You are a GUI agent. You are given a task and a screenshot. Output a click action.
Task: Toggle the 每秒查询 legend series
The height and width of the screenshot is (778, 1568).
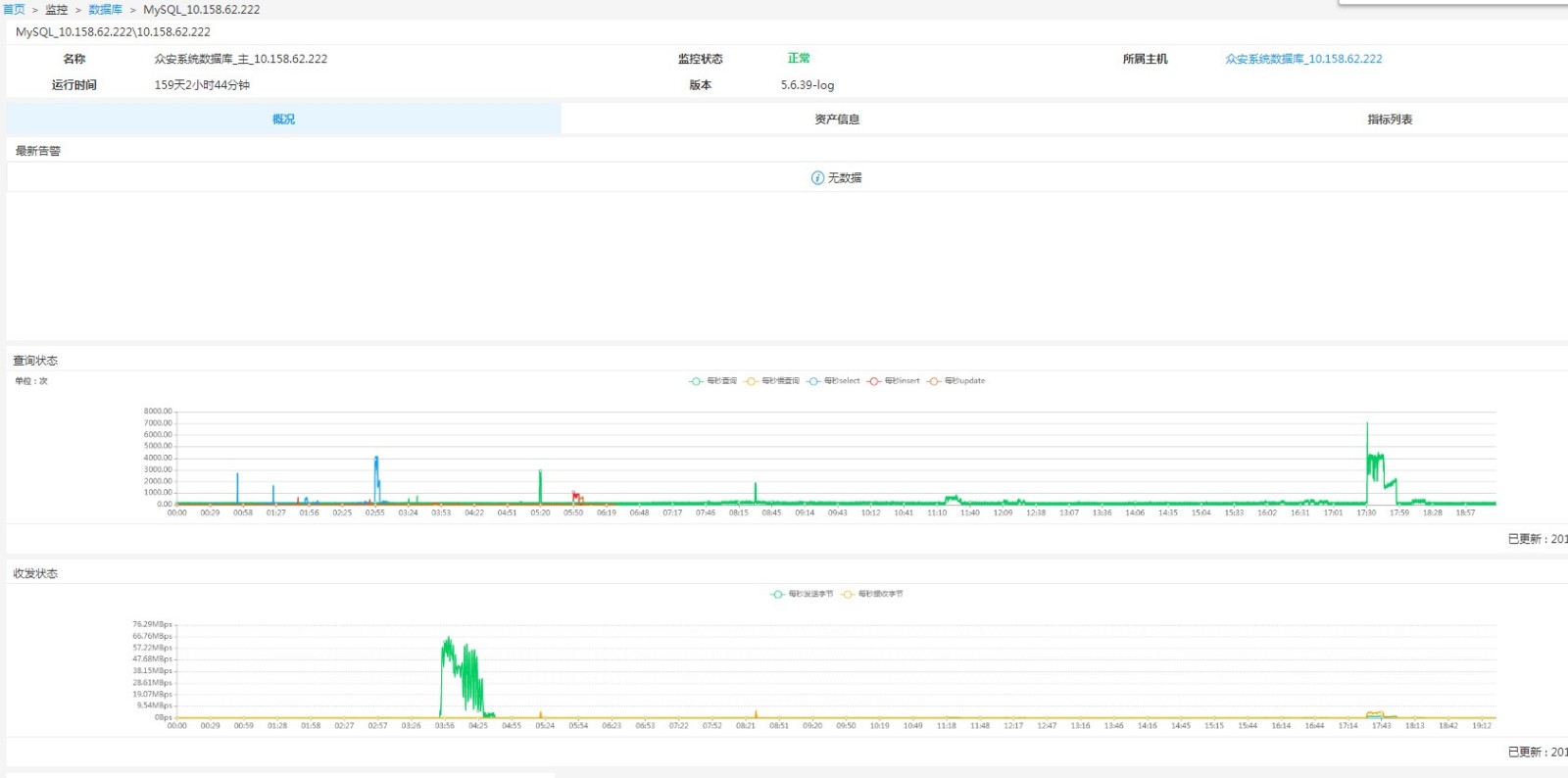point(712,381)
